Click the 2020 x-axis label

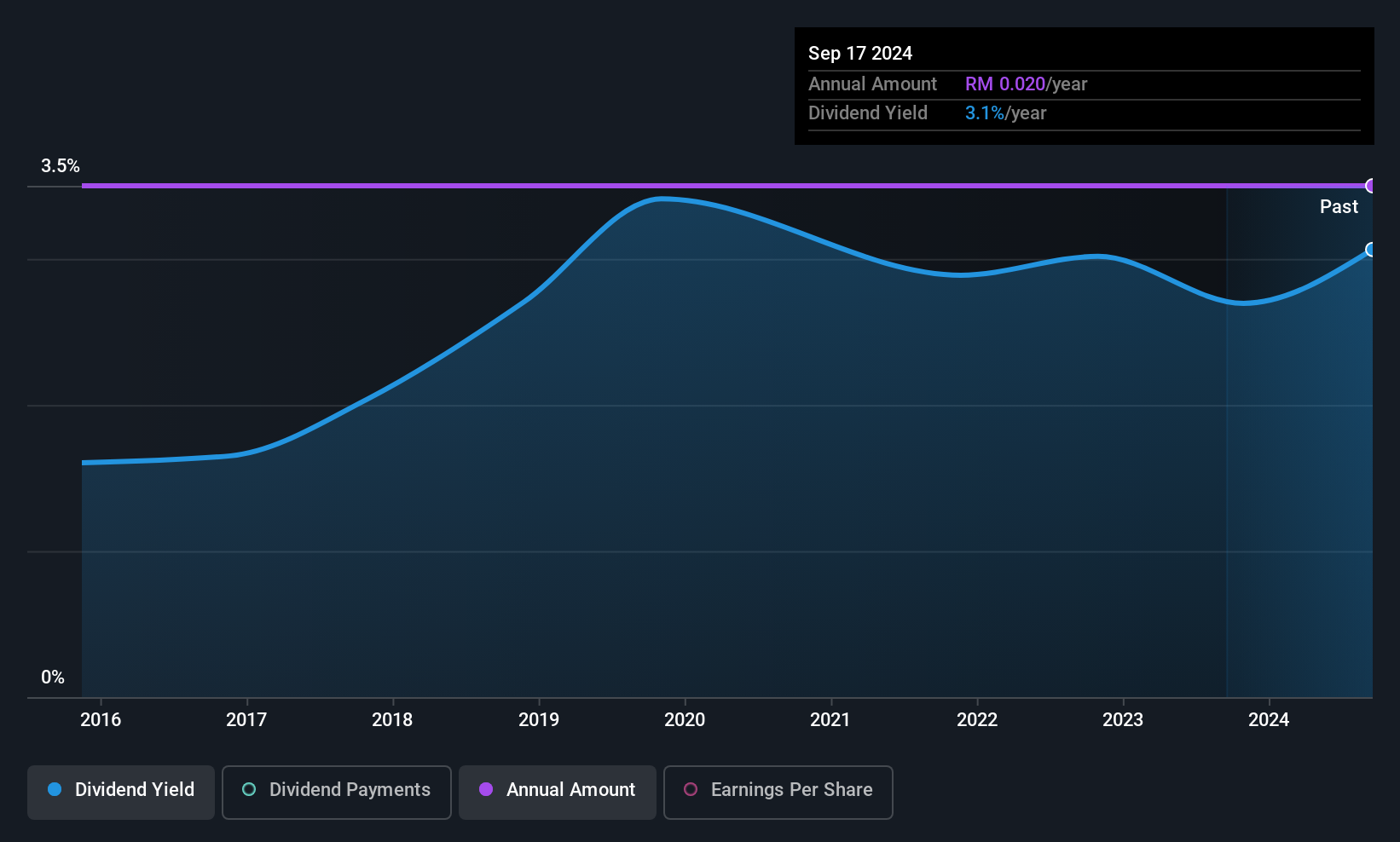(x=685, y=720)
